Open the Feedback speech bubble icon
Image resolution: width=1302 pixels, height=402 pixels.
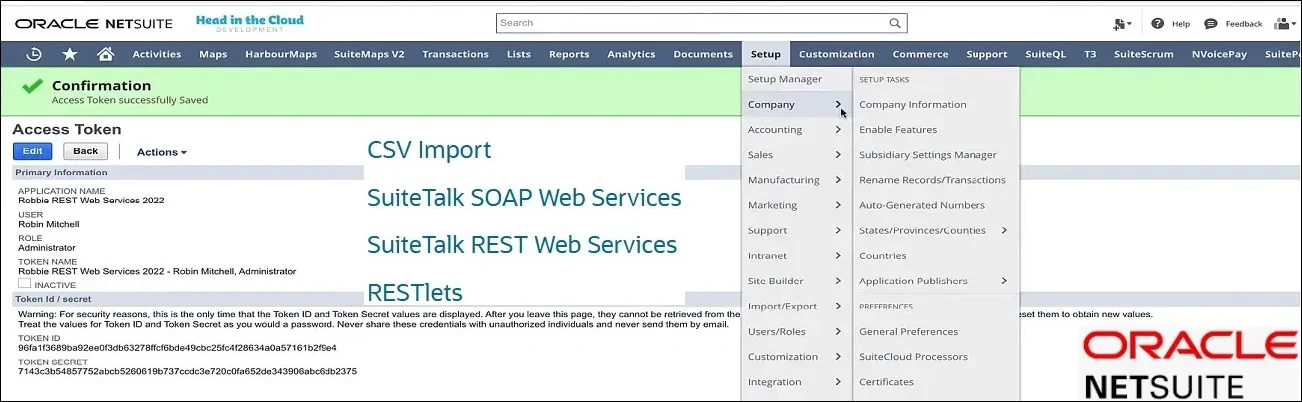click(x=1211, y=23)
